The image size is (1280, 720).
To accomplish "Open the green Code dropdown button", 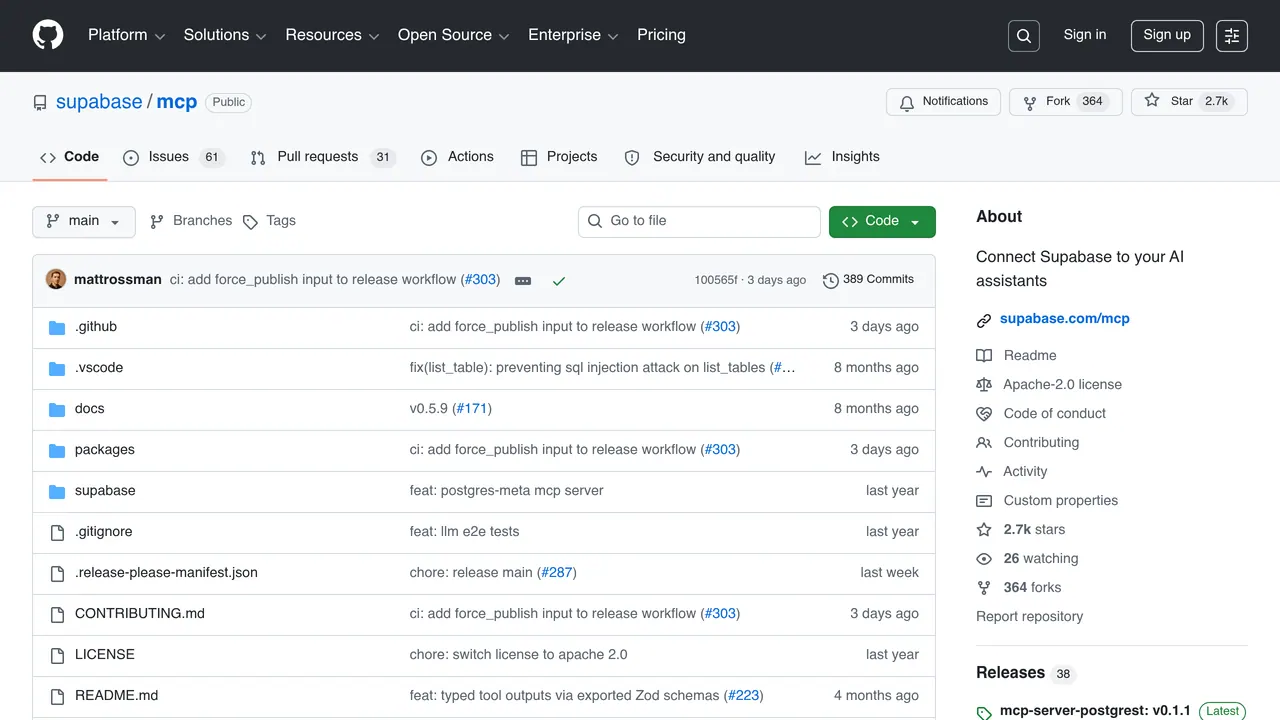I will pos(882,221).
